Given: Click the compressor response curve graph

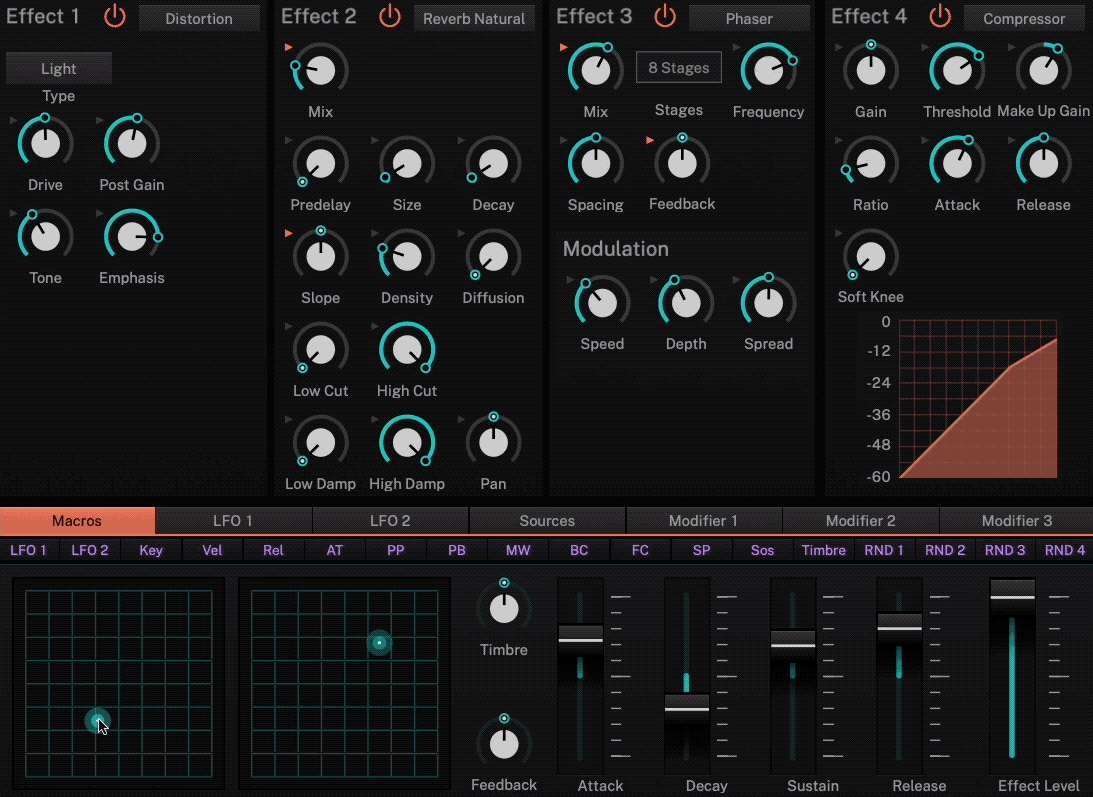Looking at the screenshot, I should (x=978, y=399).
